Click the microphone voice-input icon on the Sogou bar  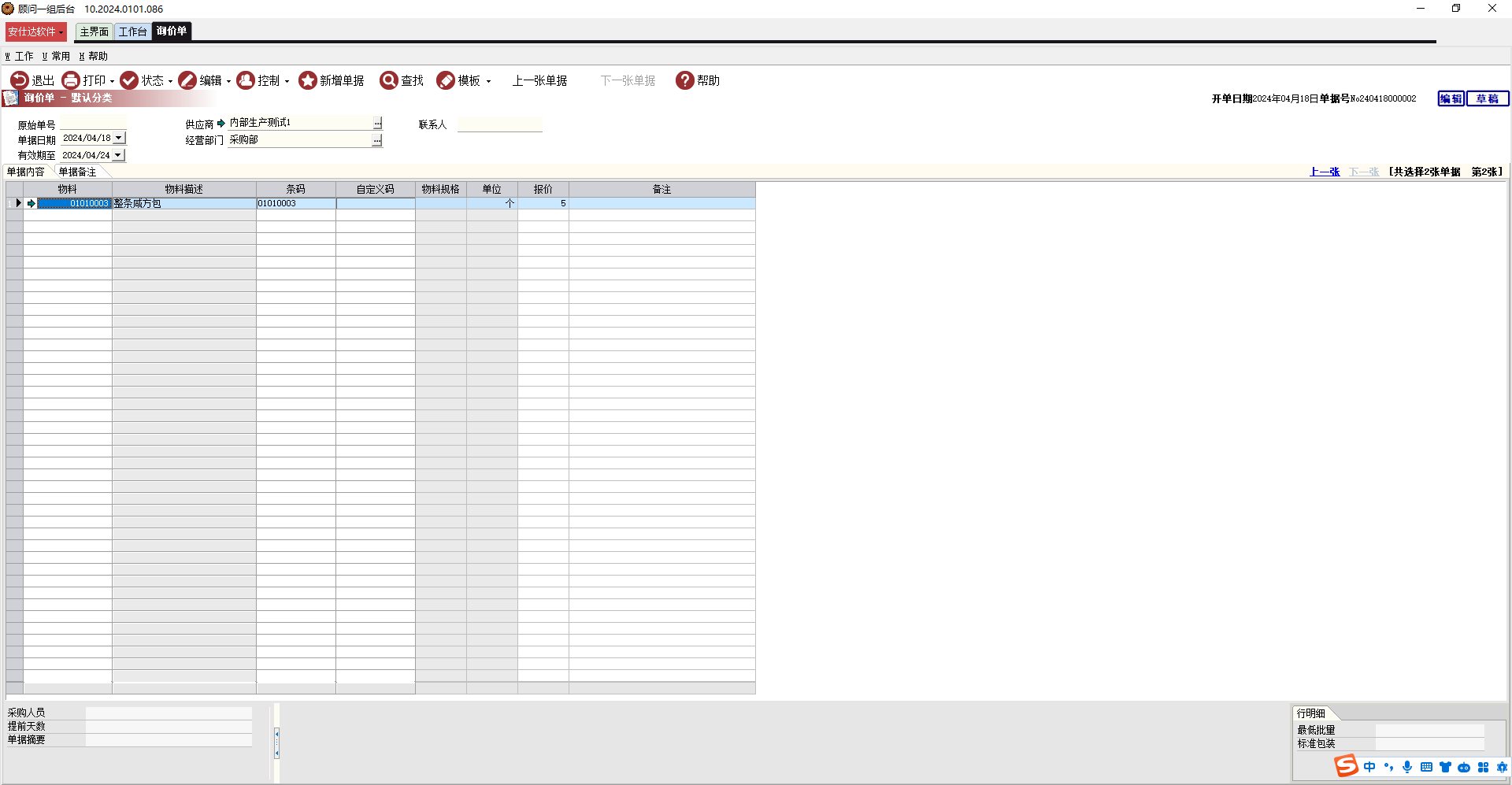coord(1407,767)
